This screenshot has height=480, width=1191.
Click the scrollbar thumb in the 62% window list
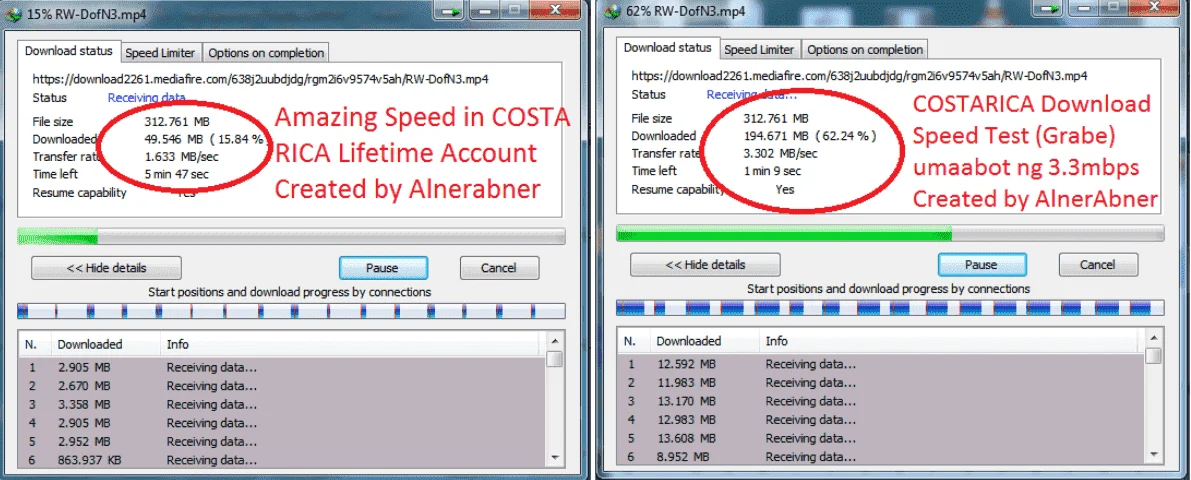pyautogui.click(x=1154, y=355)
